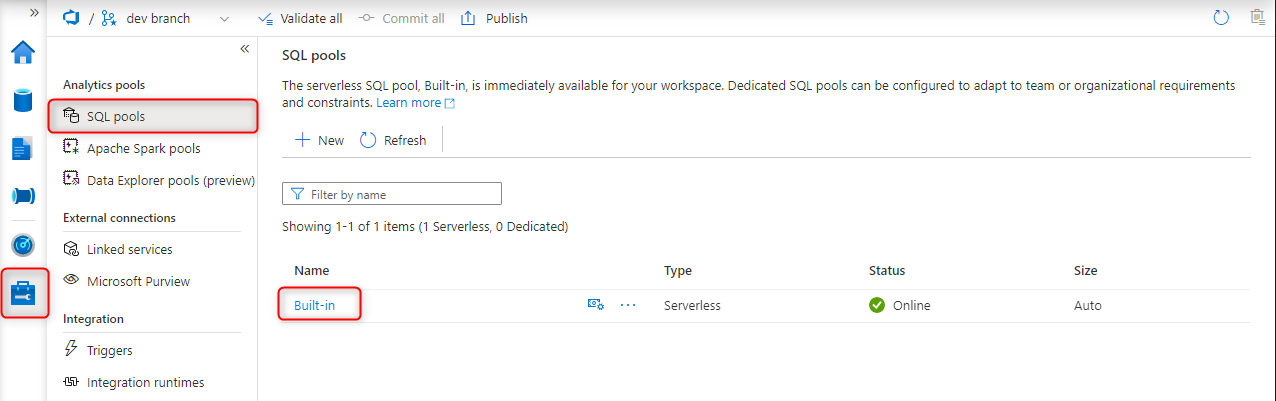
Task: Sort by Size column header
Action: (x=1085, y=271)
